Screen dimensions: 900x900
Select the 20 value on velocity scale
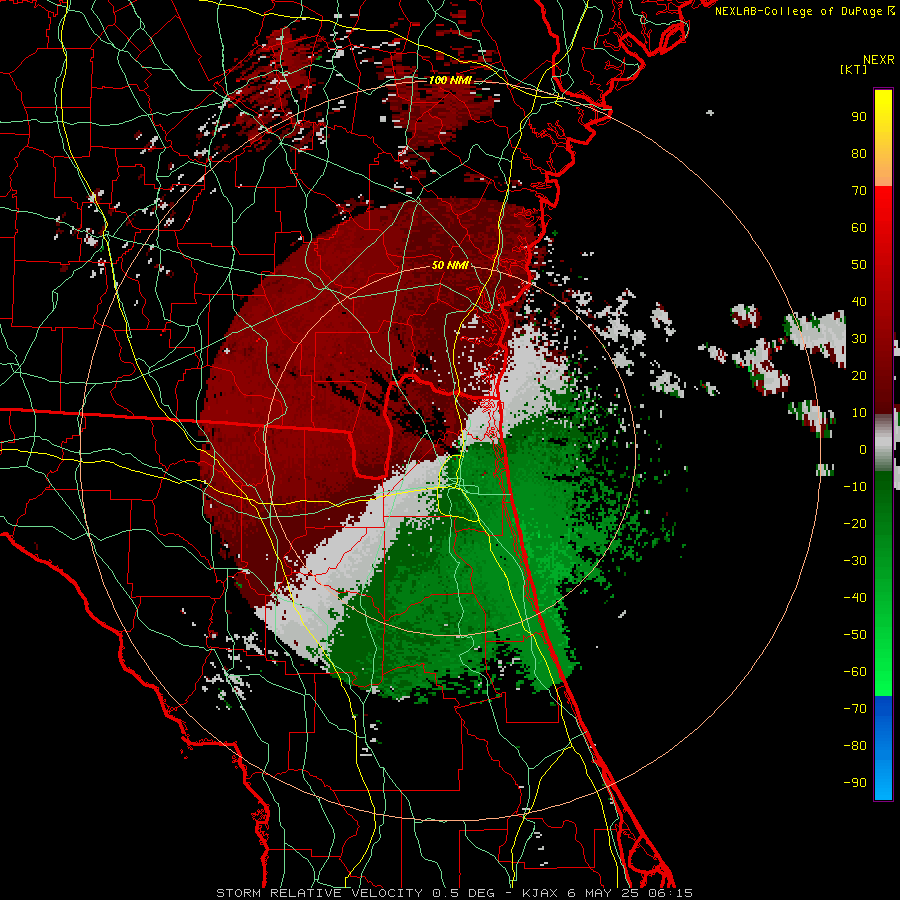click(x=859, y=376)
